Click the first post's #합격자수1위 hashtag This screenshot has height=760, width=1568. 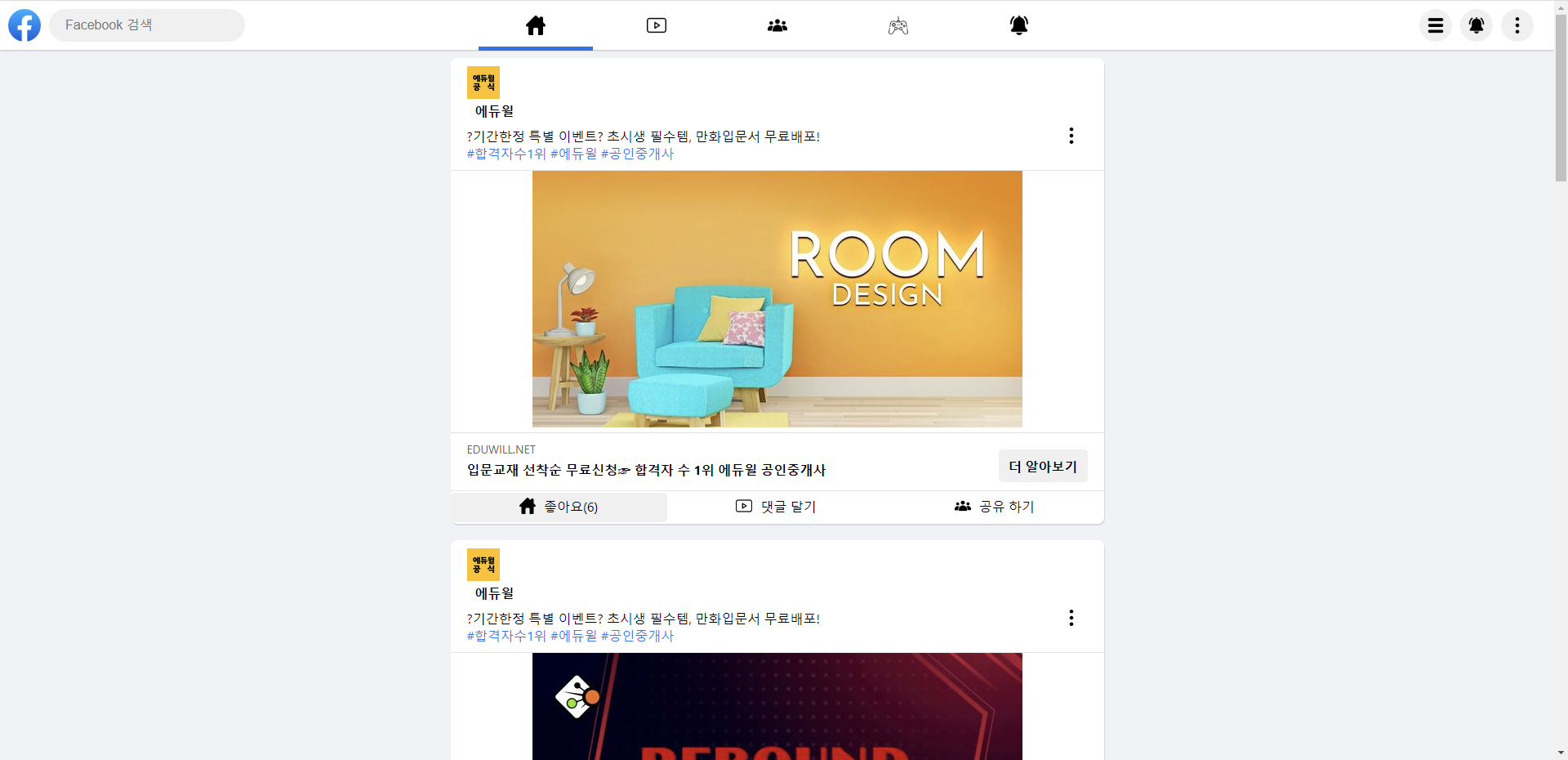coord(506,154)
